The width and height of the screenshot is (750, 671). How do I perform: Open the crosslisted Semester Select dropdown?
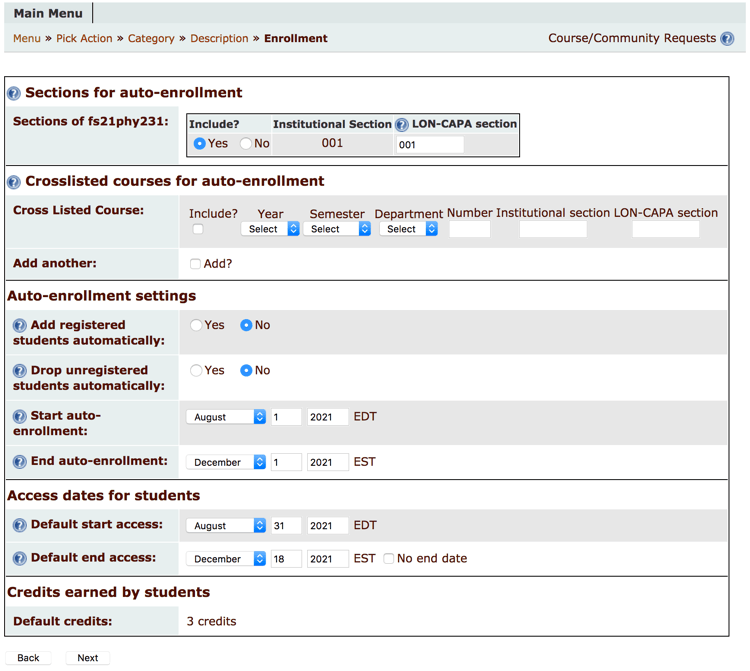coord(337,229)
